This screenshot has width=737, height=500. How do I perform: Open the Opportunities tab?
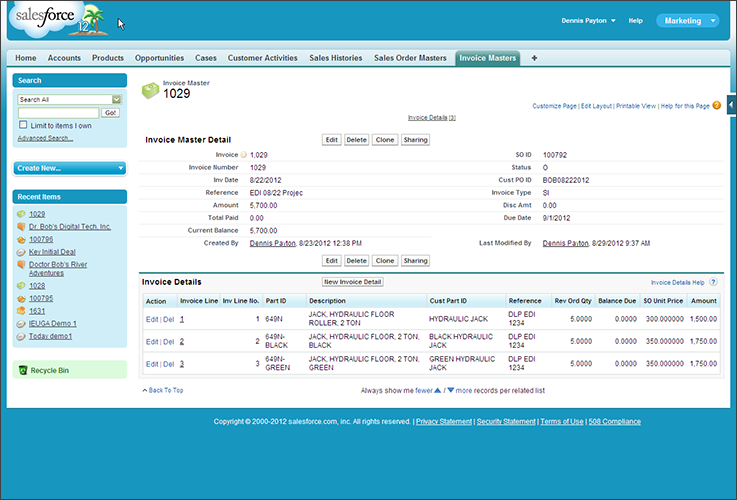159,58
